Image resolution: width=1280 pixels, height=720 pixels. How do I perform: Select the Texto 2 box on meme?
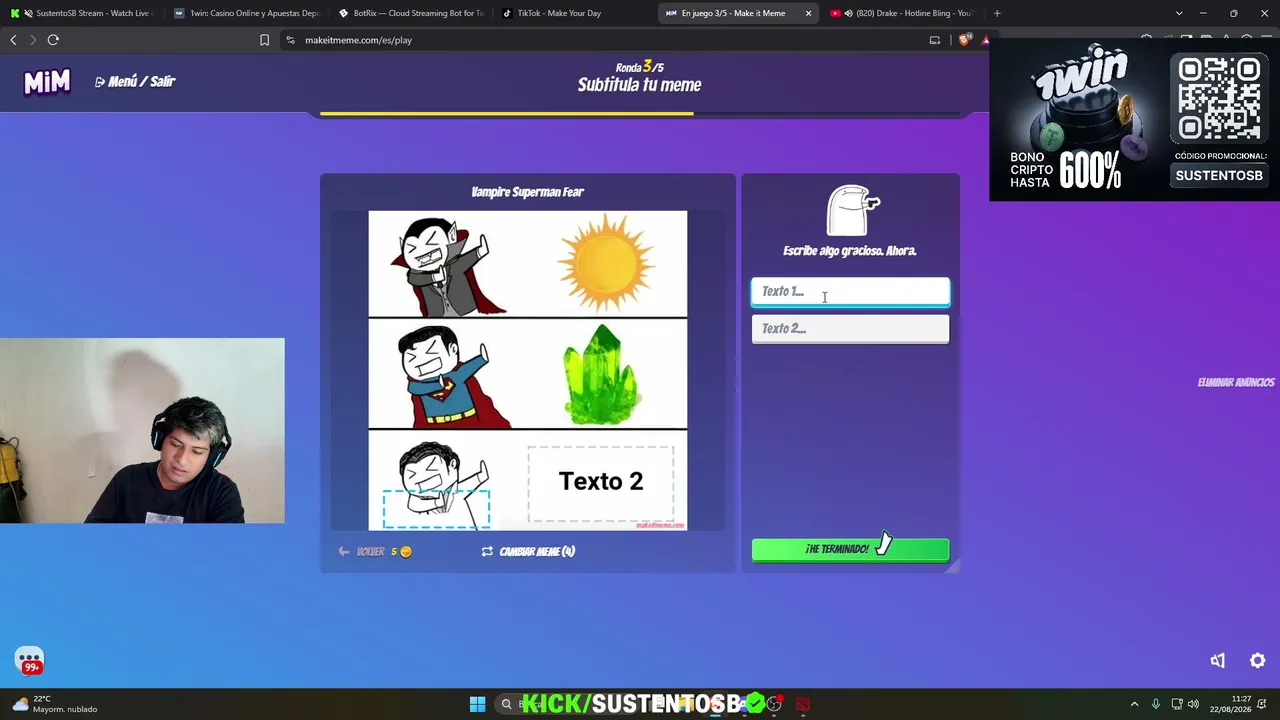tap(601, 483)
